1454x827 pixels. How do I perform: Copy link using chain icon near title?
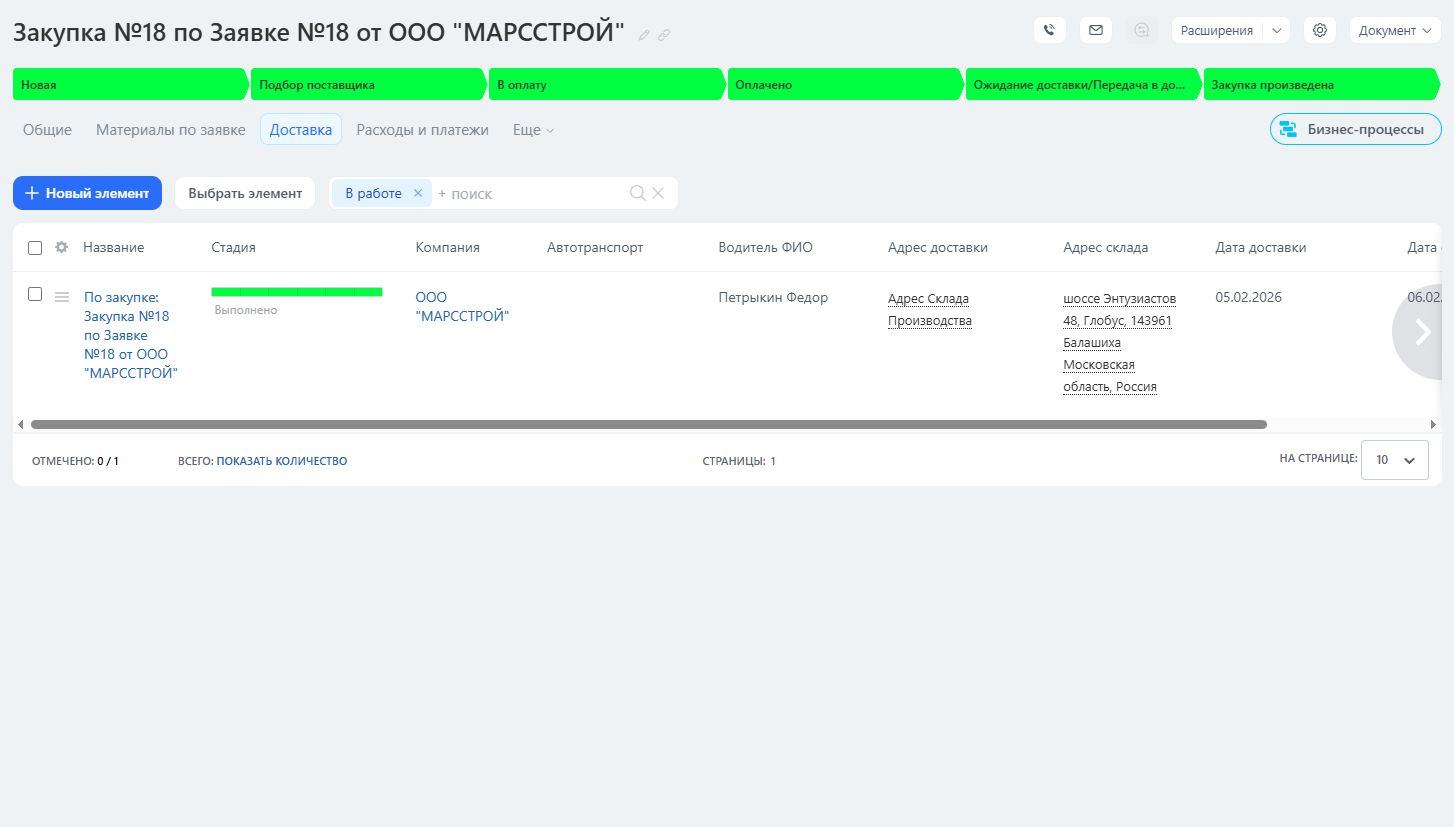664,35
